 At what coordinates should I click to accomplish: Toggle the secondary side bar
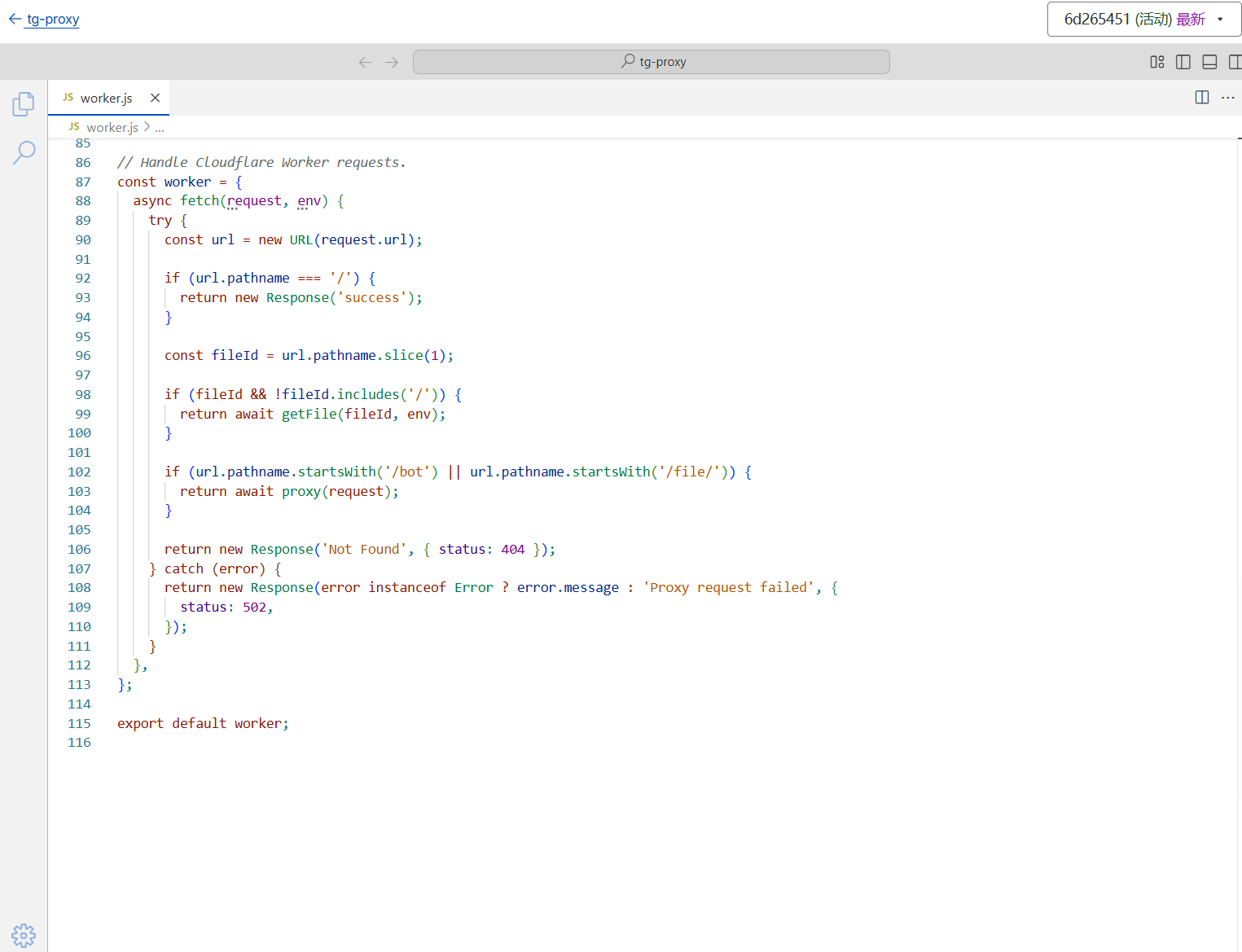[1235, 62]
